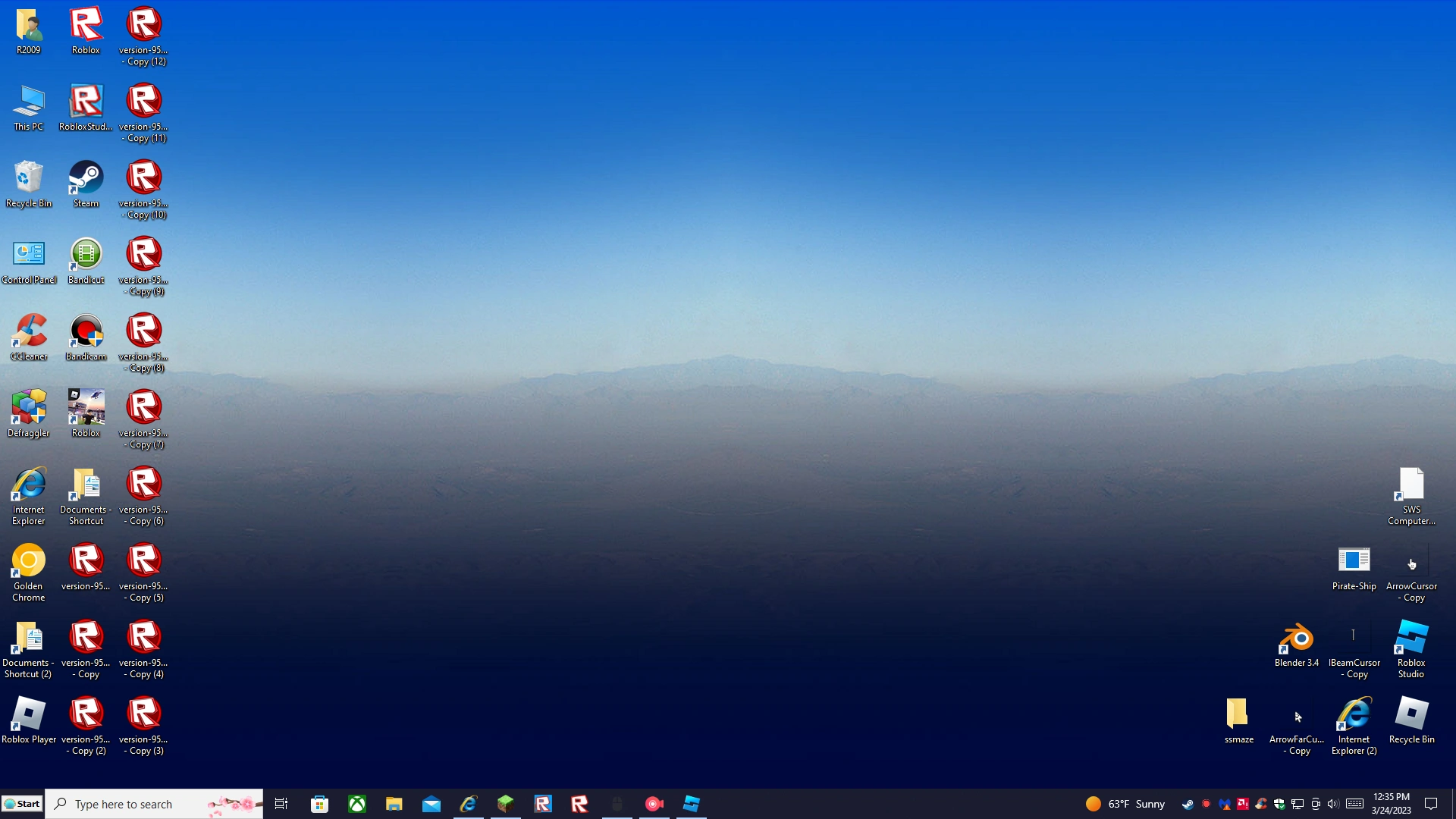Open the ssmaze folder icon
The height and width of the screenshot is (819, 1456).
pyautogui.click(x=1238, y=718)
